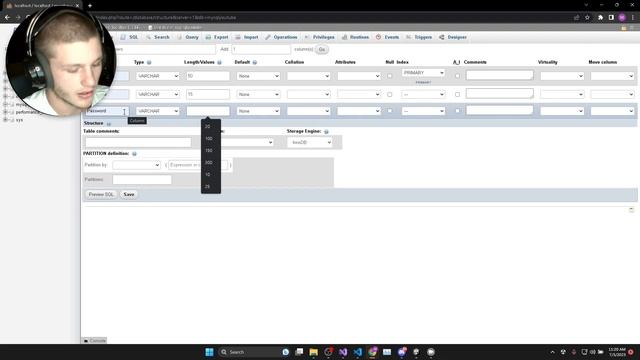
Task: Open Chrome from the taskbar
Action: pos(372,352)
